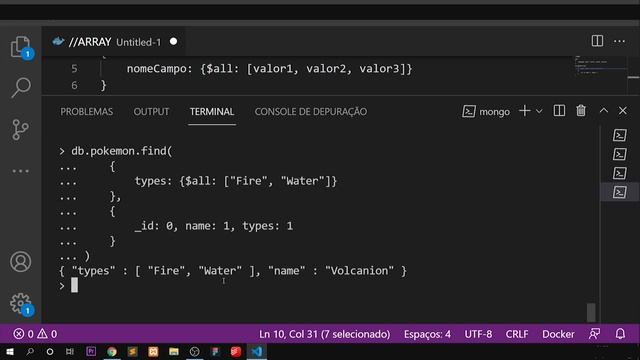Open the new terminal launch profile dropdown
The height and width of the screenshot is (360, 640).
[539, 111]
